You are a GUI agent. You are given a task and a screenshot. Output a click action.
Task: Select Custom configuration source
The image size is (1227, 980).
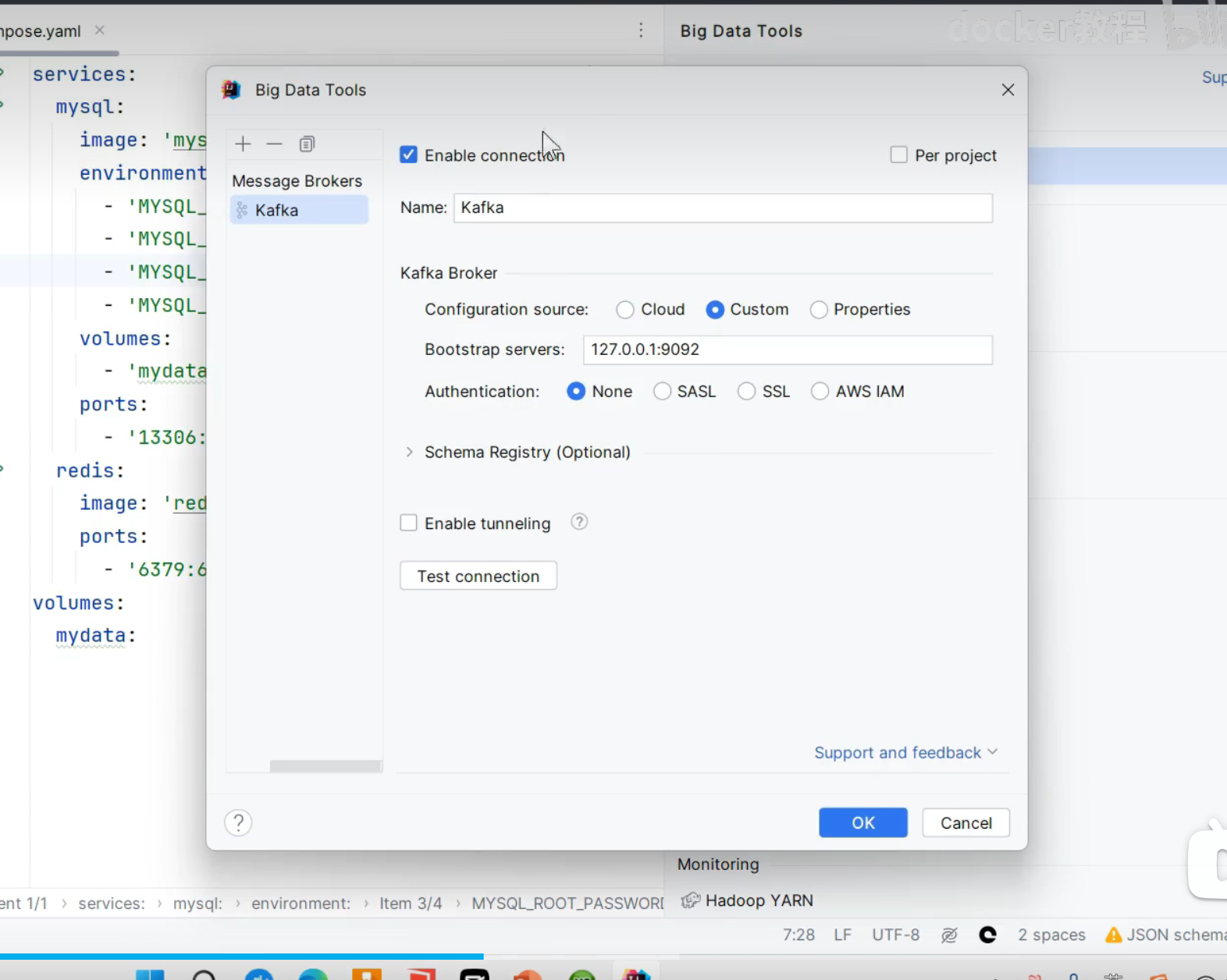(715, 310)
